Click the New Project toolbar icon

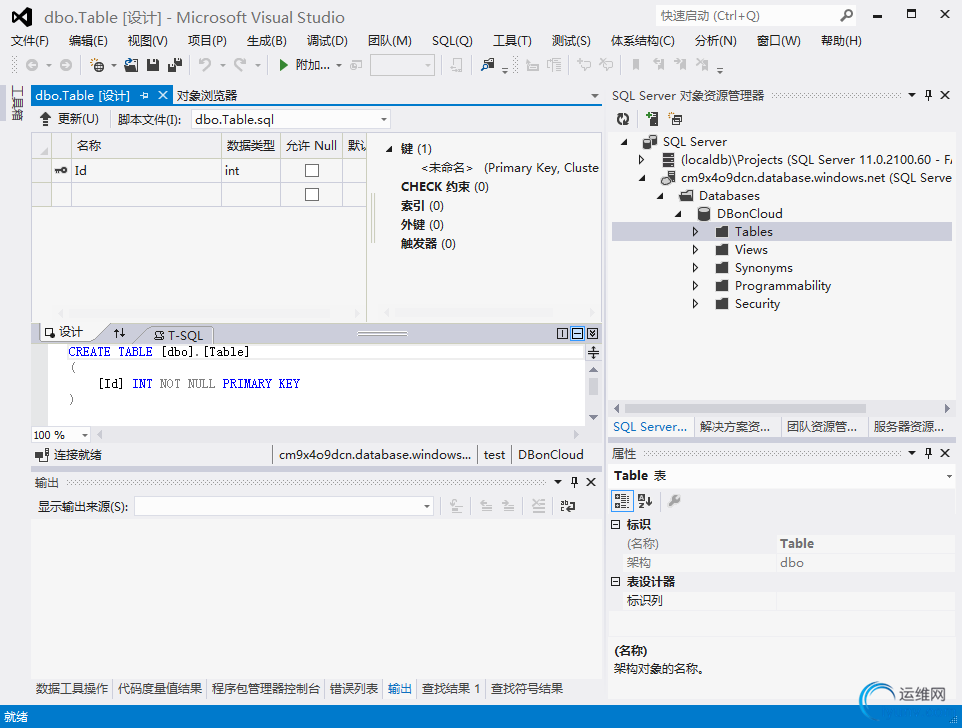point(97,65)
